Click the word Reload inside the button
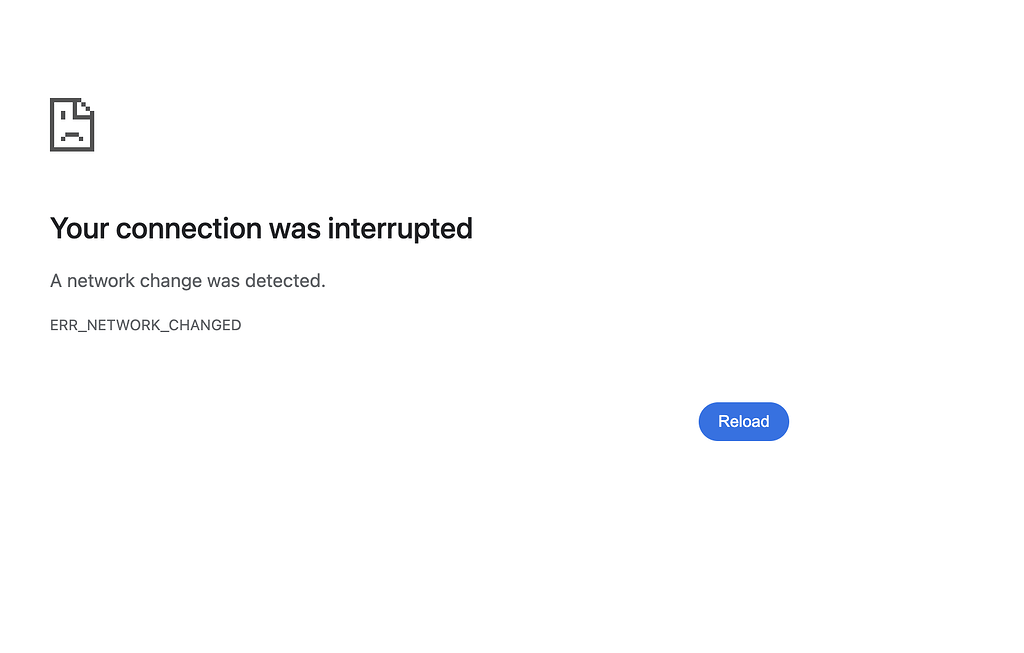Viewport: 1024px width, 653px height. pyautogui.click(x=743, y=421)
